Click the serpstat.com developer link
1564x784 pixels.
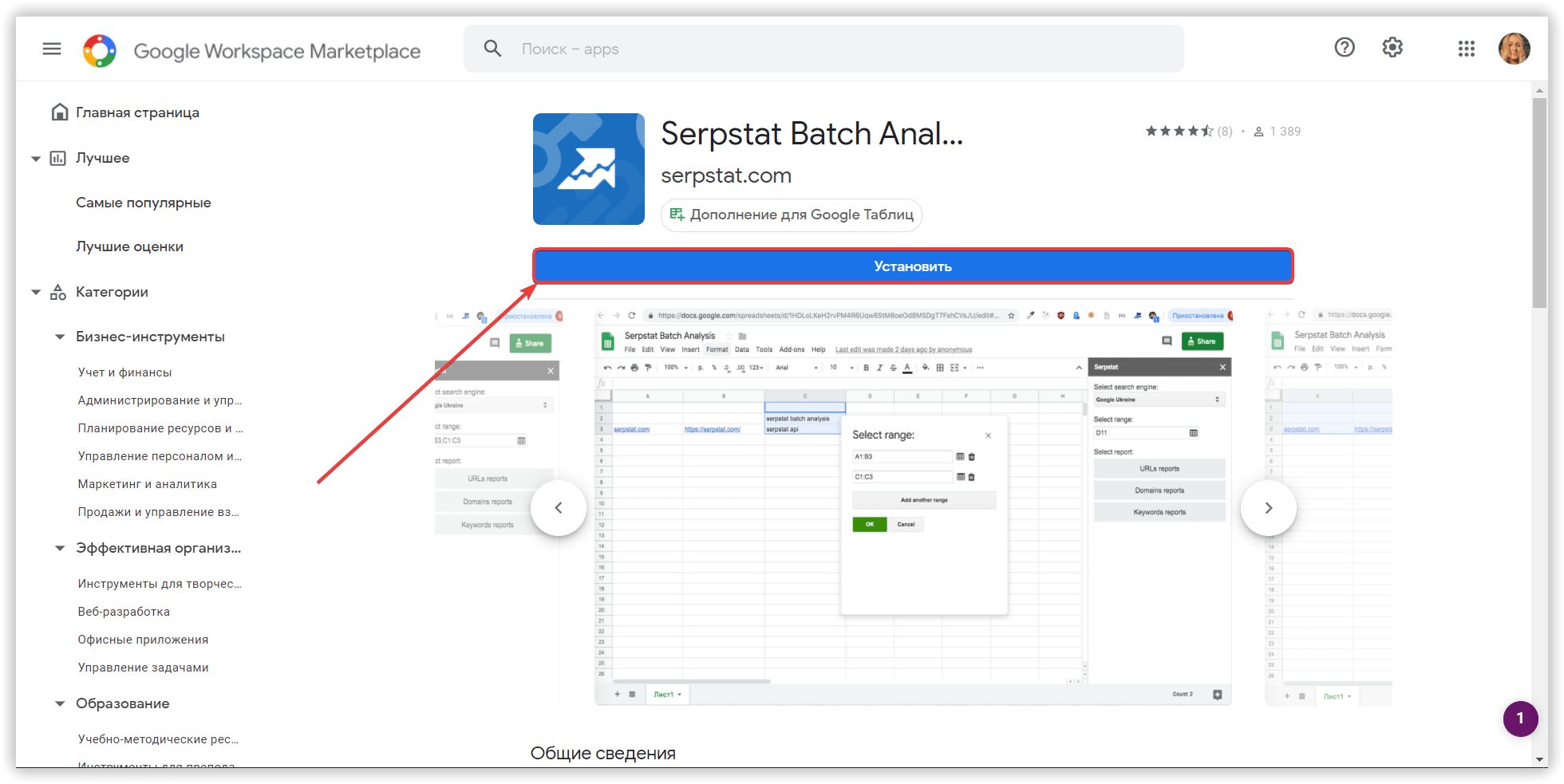[726, 175]
